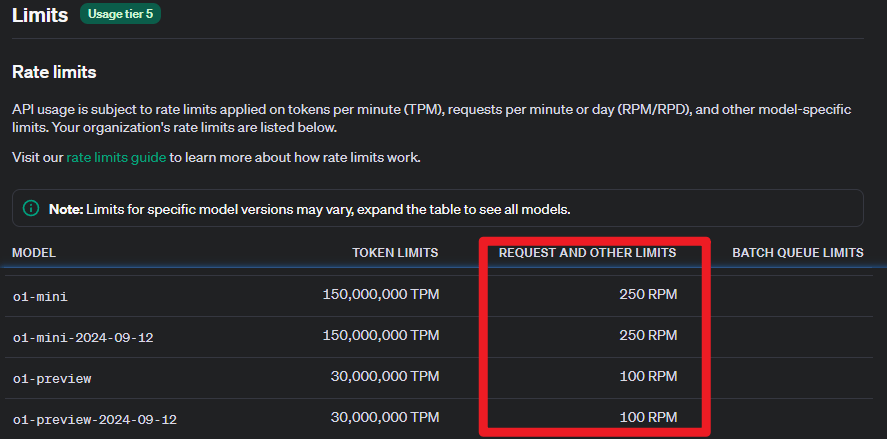
Task: Click the 100 RPM value for o1-preview
Action: [x=649, y=377]
